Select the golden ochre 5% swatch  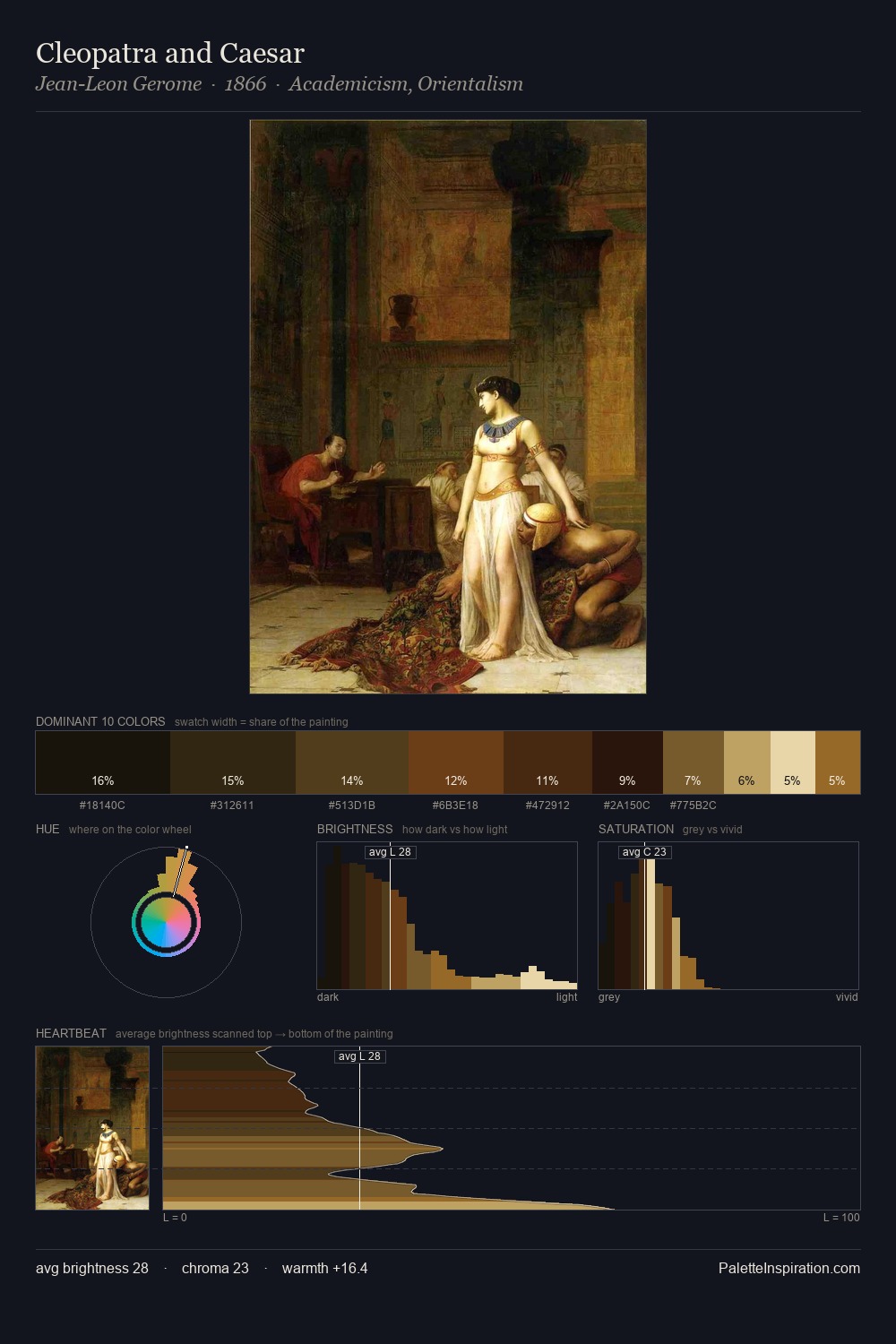pyautogui.click(x=838, y=762)
